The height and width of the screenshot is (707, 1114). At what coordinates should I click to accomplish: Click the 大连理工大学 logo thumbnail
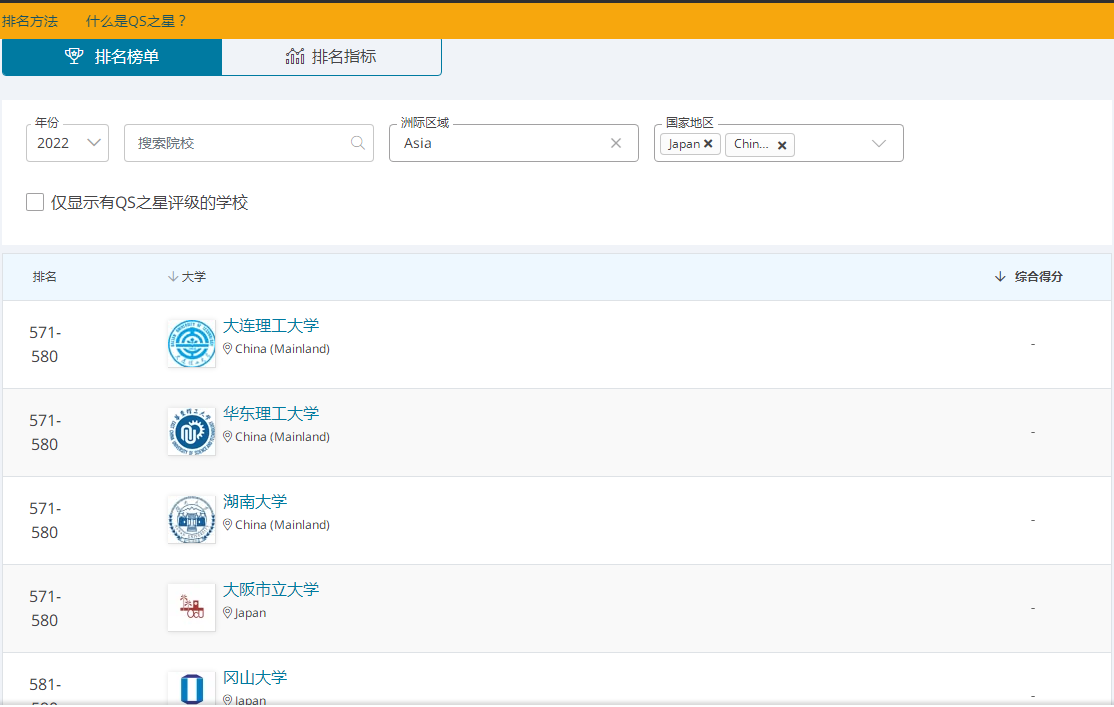coord(192,343)
